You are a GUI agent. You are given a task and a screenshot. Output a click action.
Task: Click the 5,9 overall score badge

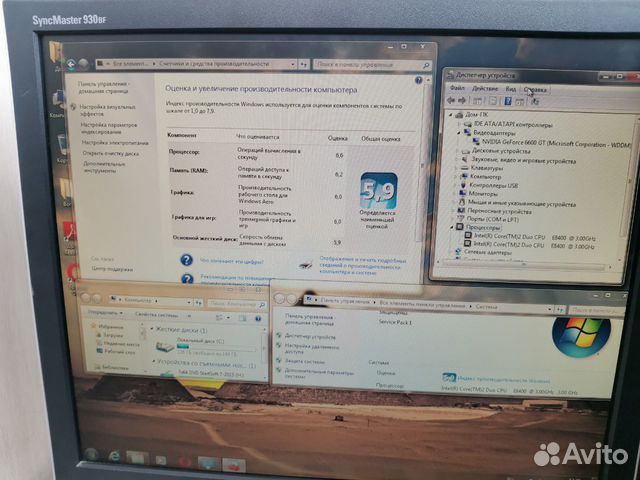click(x=378, y=191)
